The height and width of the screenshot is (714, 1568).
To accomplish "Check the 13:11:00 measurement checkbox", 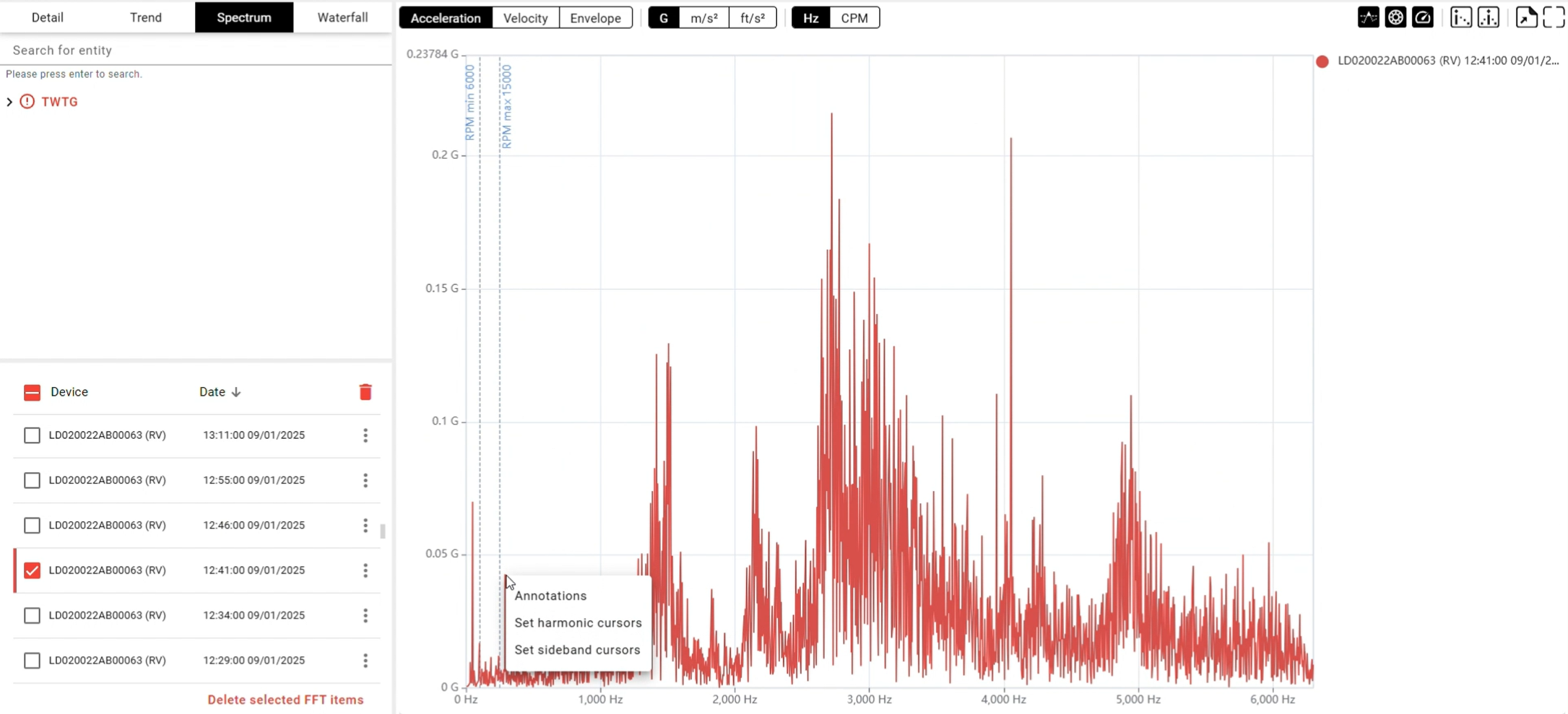I will pos(32,435).
